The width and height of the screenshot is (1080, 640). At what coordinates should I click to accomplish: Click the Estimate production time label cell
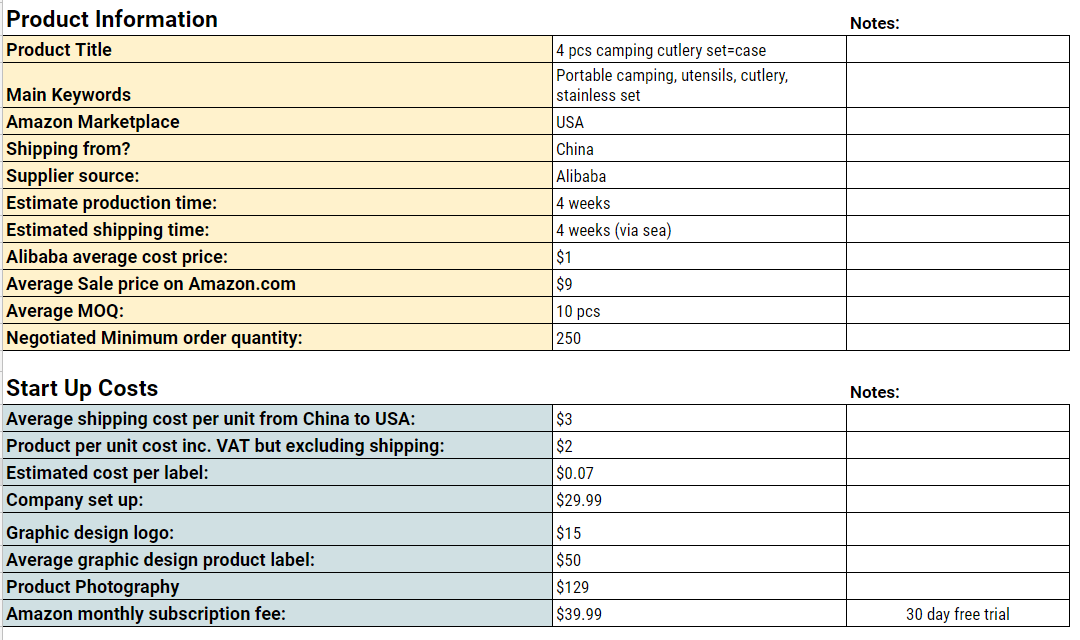click(278, 203)
